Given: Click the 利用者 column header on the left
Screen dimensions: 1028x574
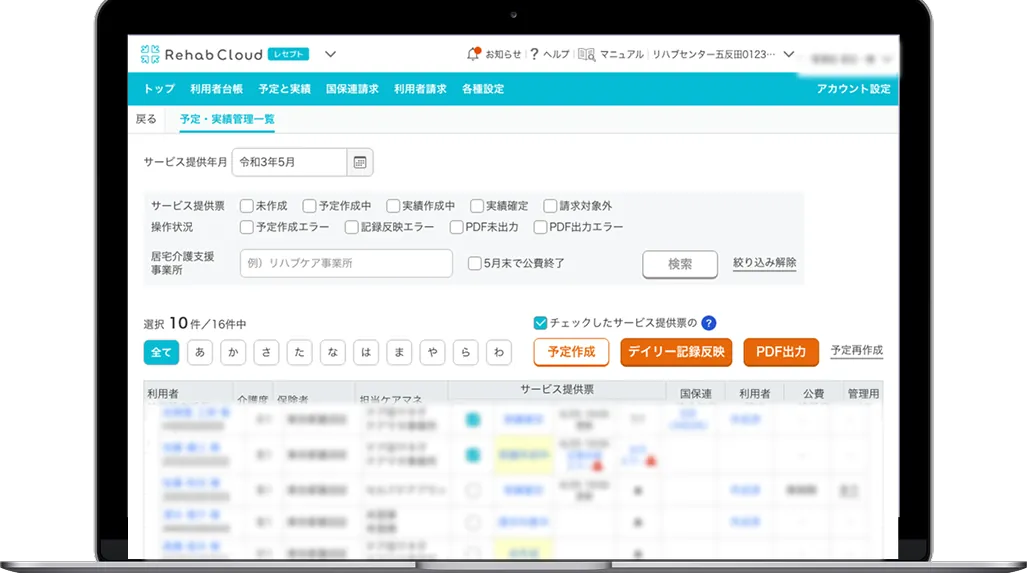Looking at the screenshot, I should [163, 394].
